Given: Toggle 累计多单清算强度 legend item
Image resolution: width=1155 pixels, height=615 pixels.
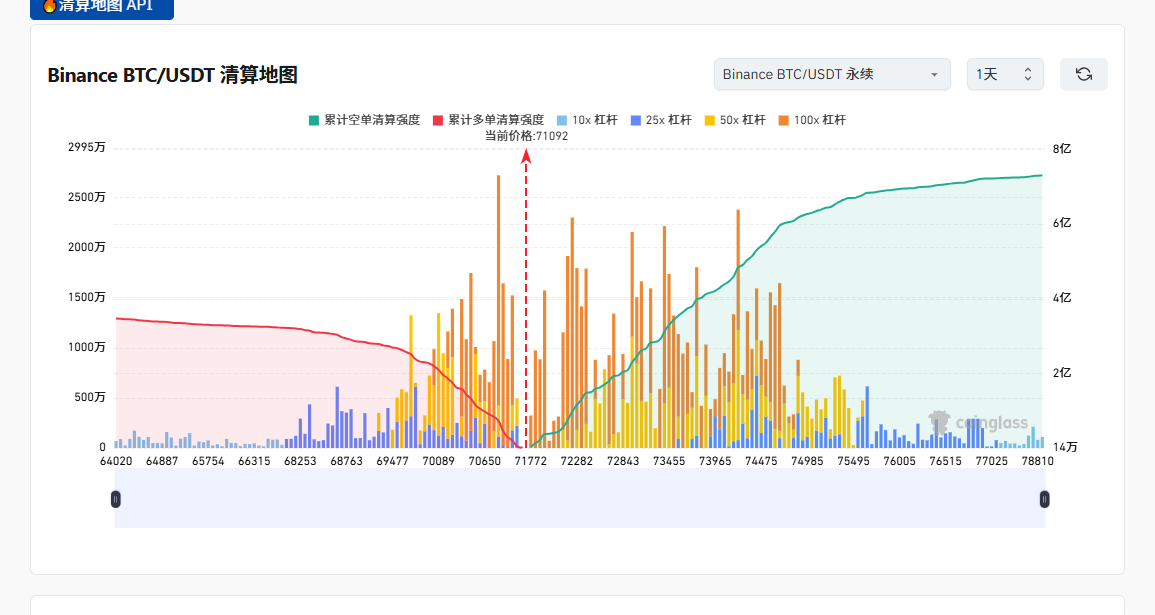Looking at the screenshot, I should tap(488, 120).
